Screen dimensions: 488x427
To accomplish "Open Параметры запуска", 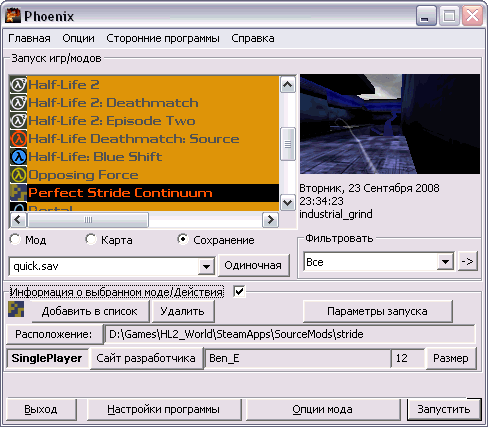I will [377, 311].
